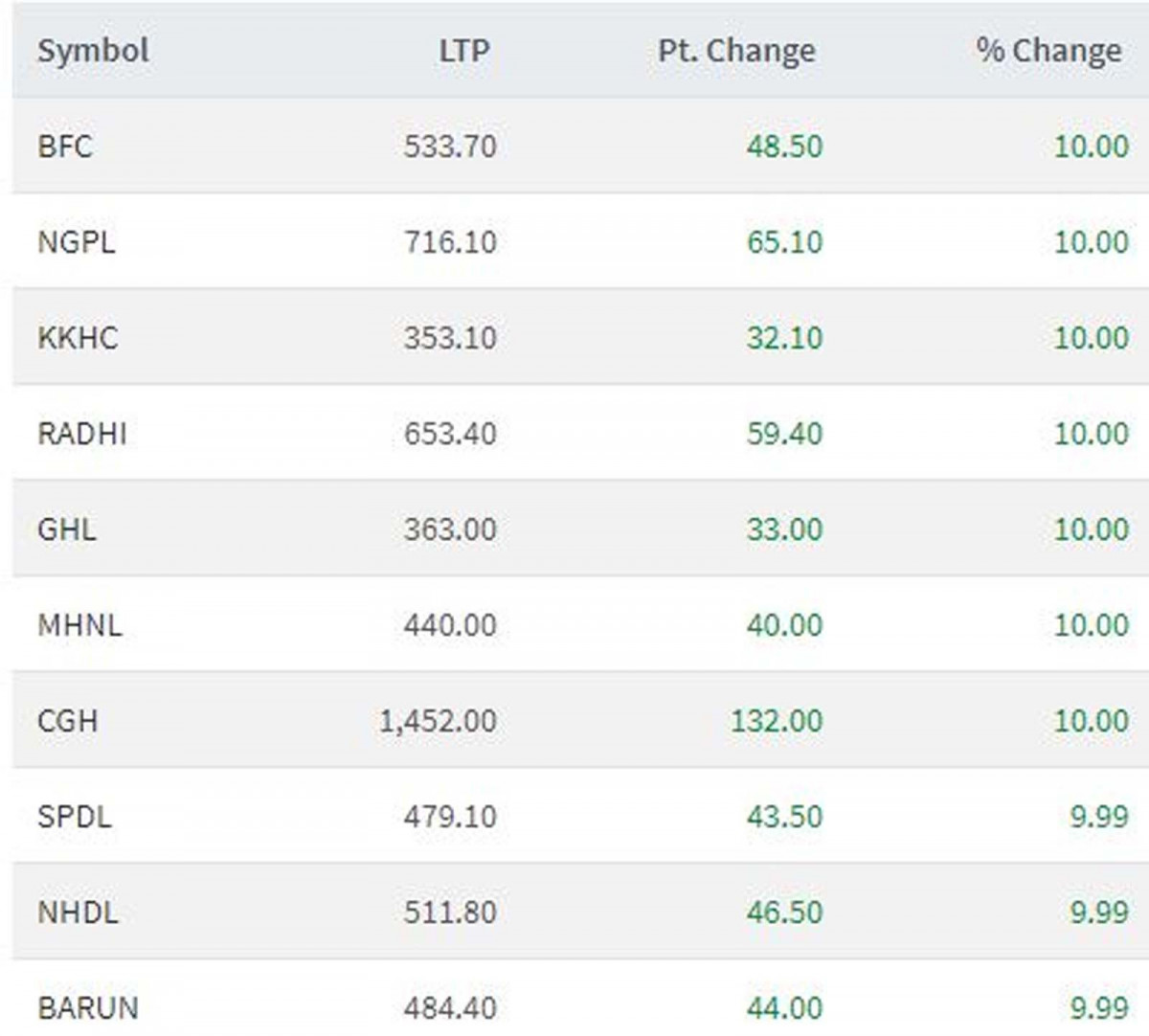Select BFC's point change 48.50
Screen dimensions: 1149x1036
click(x=784, y=146)
